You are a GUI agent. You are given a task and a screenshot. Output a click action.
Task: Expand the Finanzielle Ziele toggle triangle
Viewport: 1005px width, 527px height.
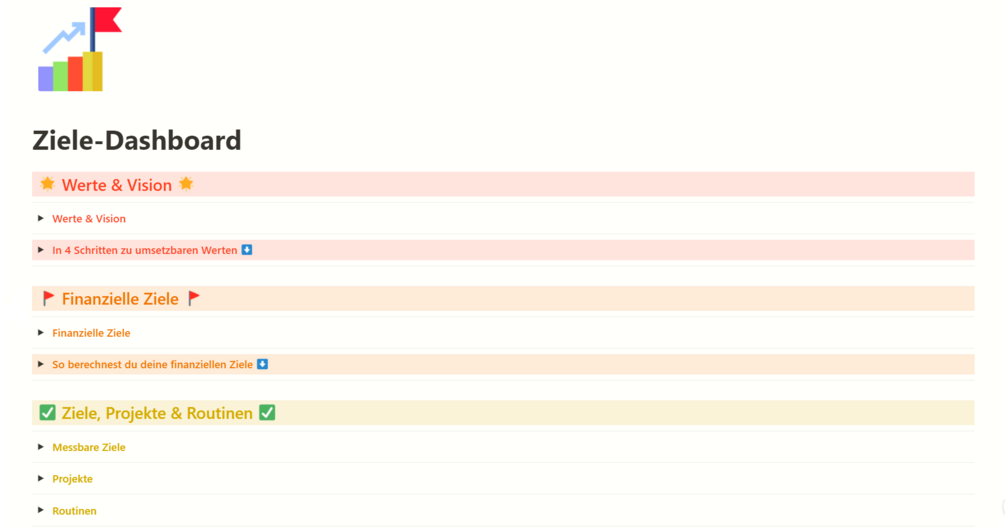(41, 333)
